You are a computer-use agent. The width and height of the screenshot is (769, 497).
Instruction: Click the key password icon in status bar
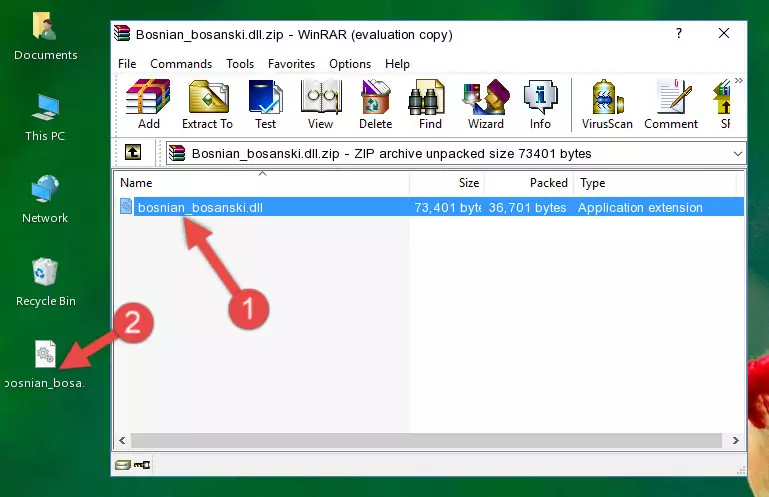[142, 464]
